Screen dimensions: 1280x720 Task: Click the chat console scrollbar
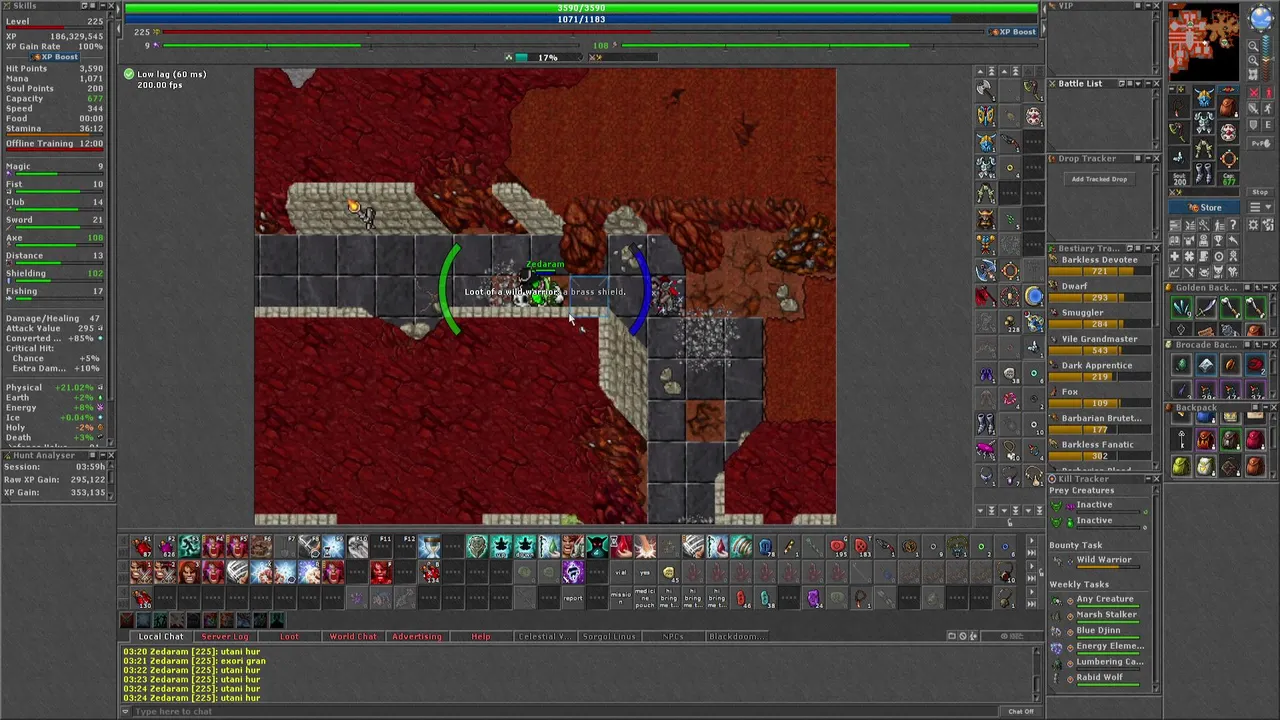pos(1037,674)
